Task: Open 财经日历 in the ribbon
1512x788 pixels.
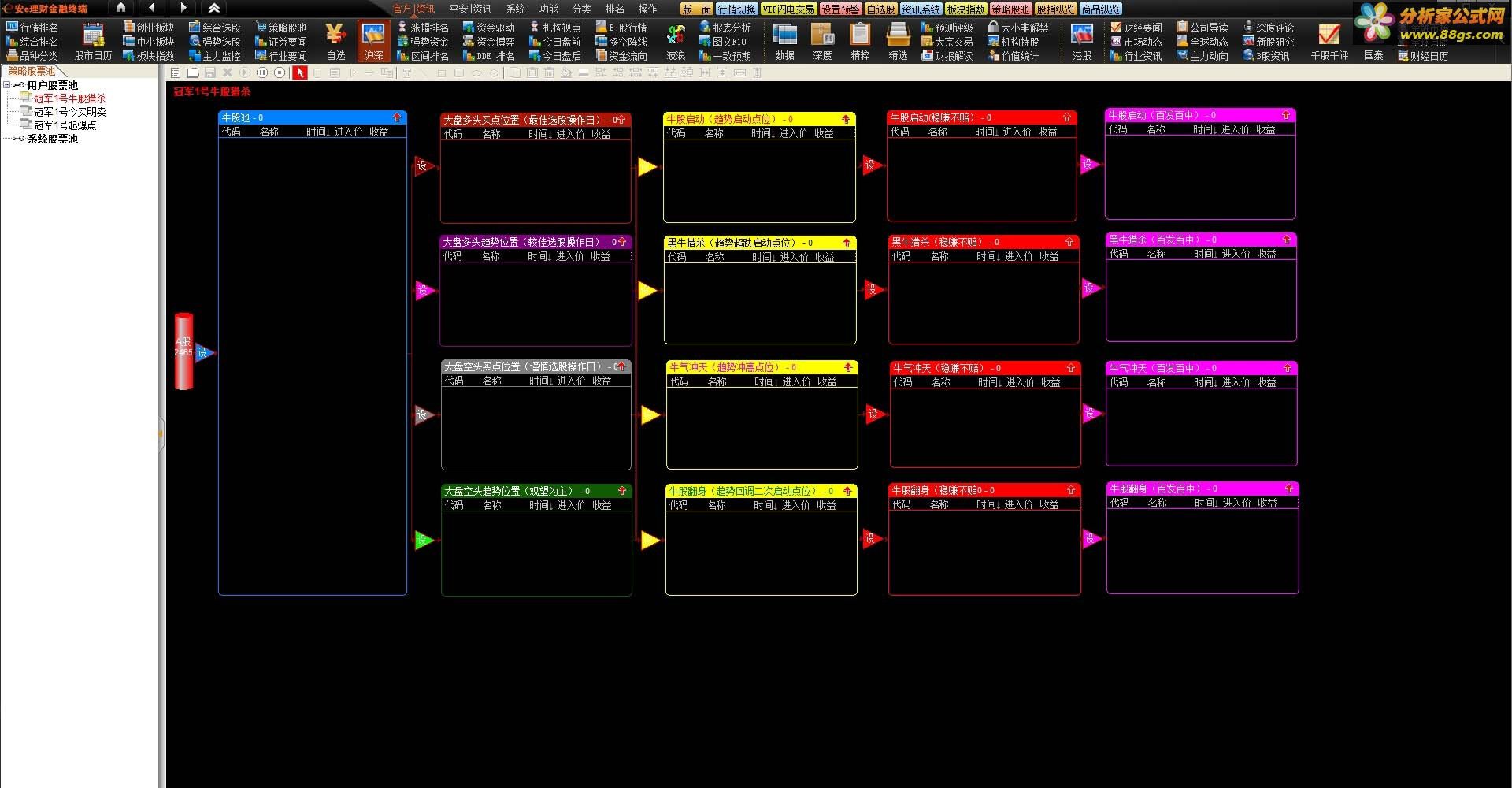Action: coord(1423,56)
